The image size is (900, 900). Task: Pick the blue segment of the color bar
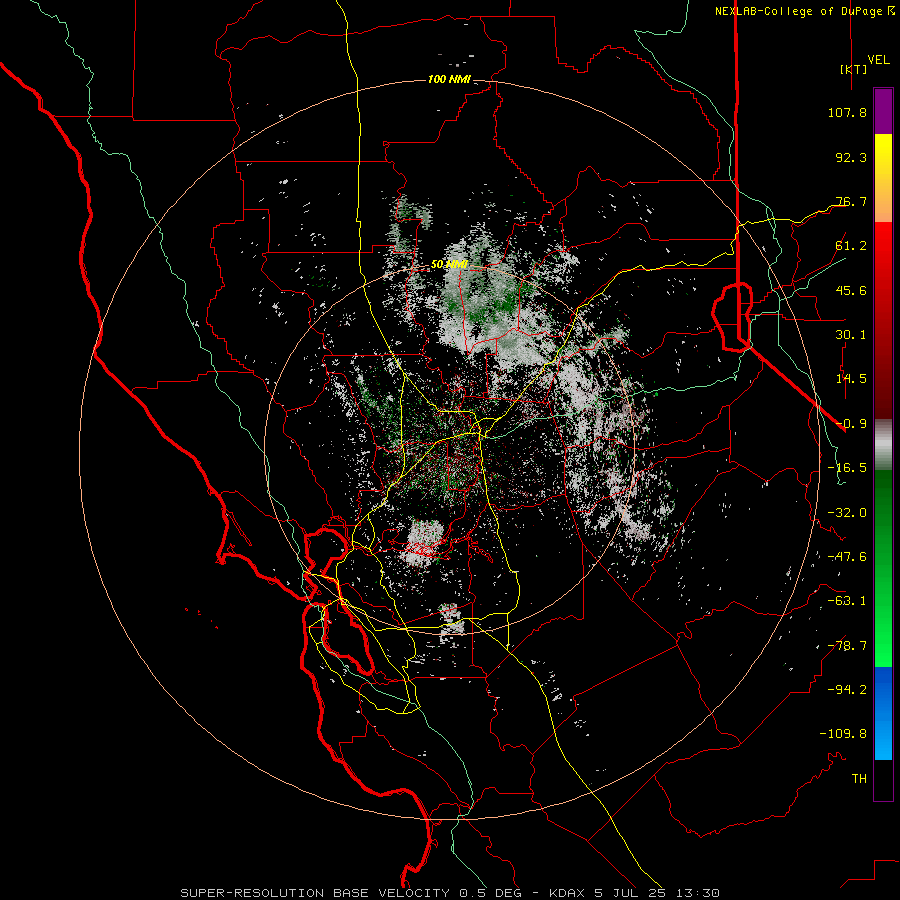tap(883, 713)
